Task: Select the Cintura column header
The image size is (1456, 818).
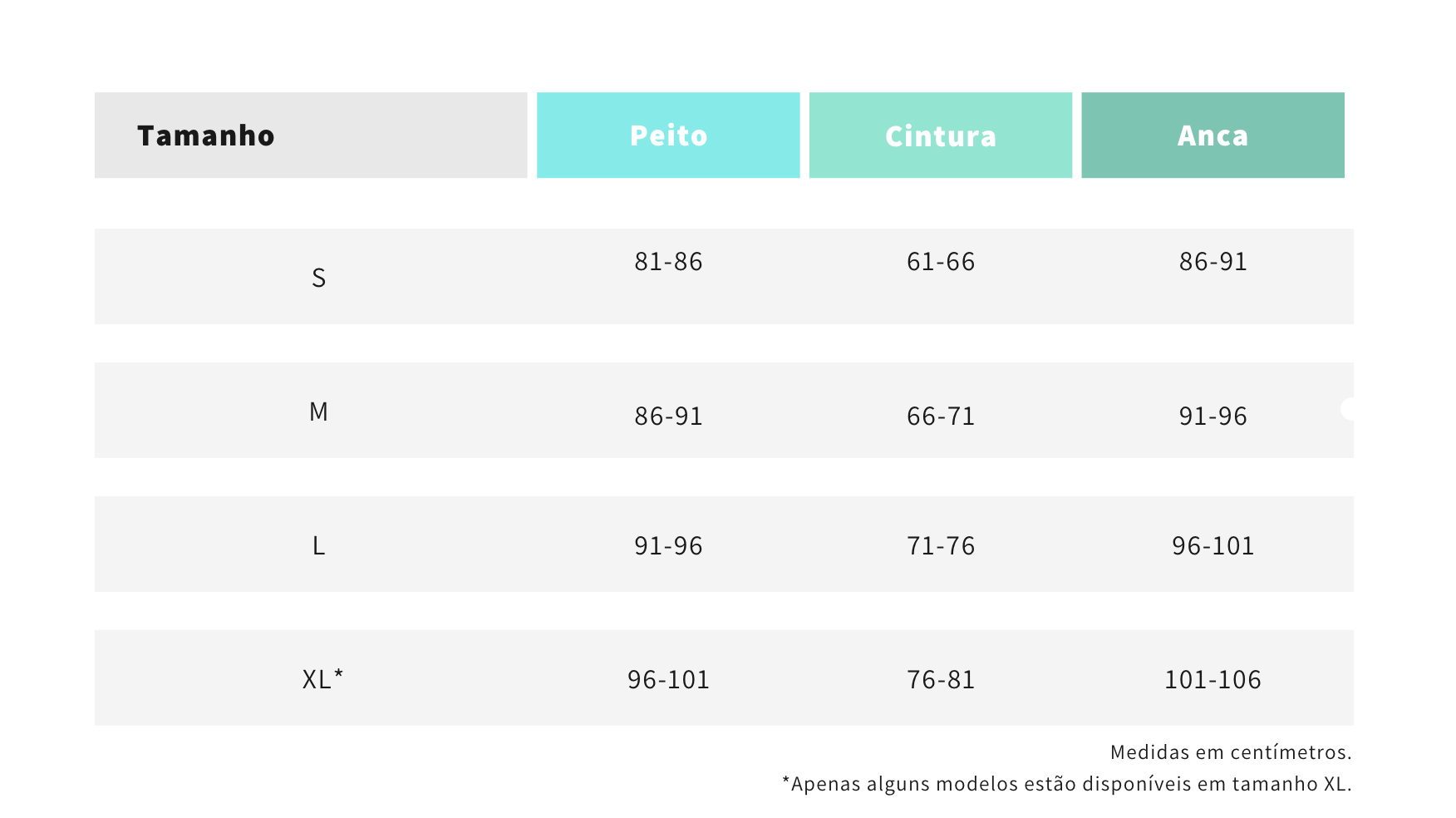Action: coord(941,135)
